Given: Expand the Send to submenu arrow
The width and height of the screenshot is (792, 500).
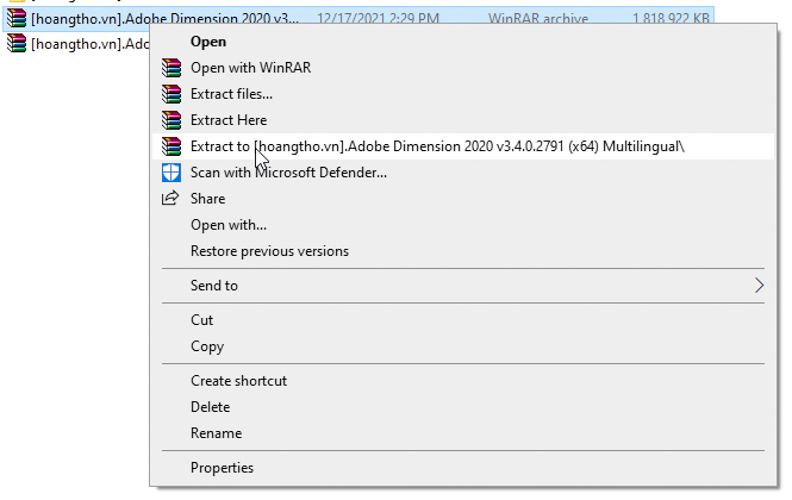Looking at the screenshot, I should pyautogui.click(x=759, y=285).
